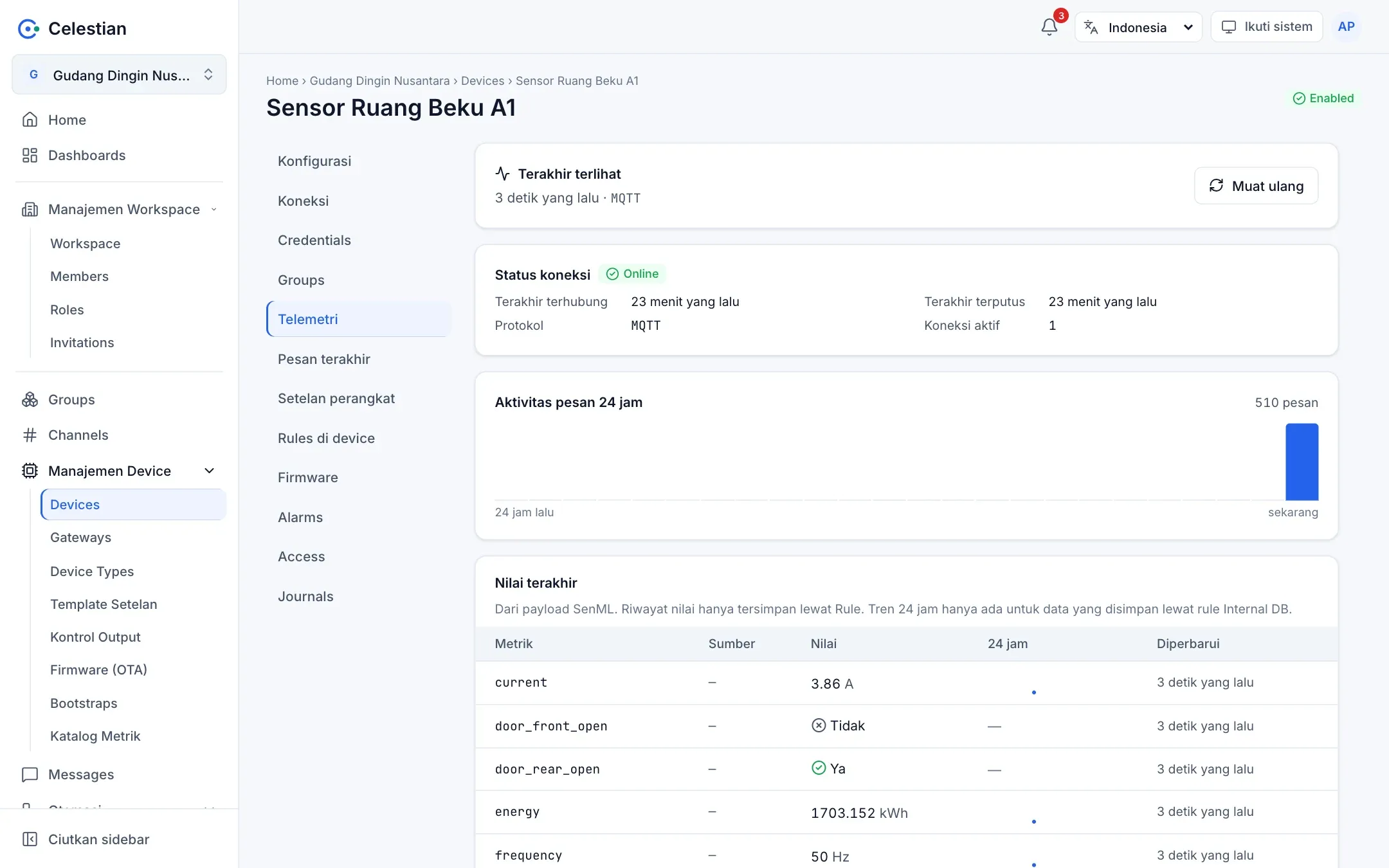Follow the Gudang Dingin Nusantara breadcrumb link
This screenshot has width=1389, height=868.
coord(379,80)
